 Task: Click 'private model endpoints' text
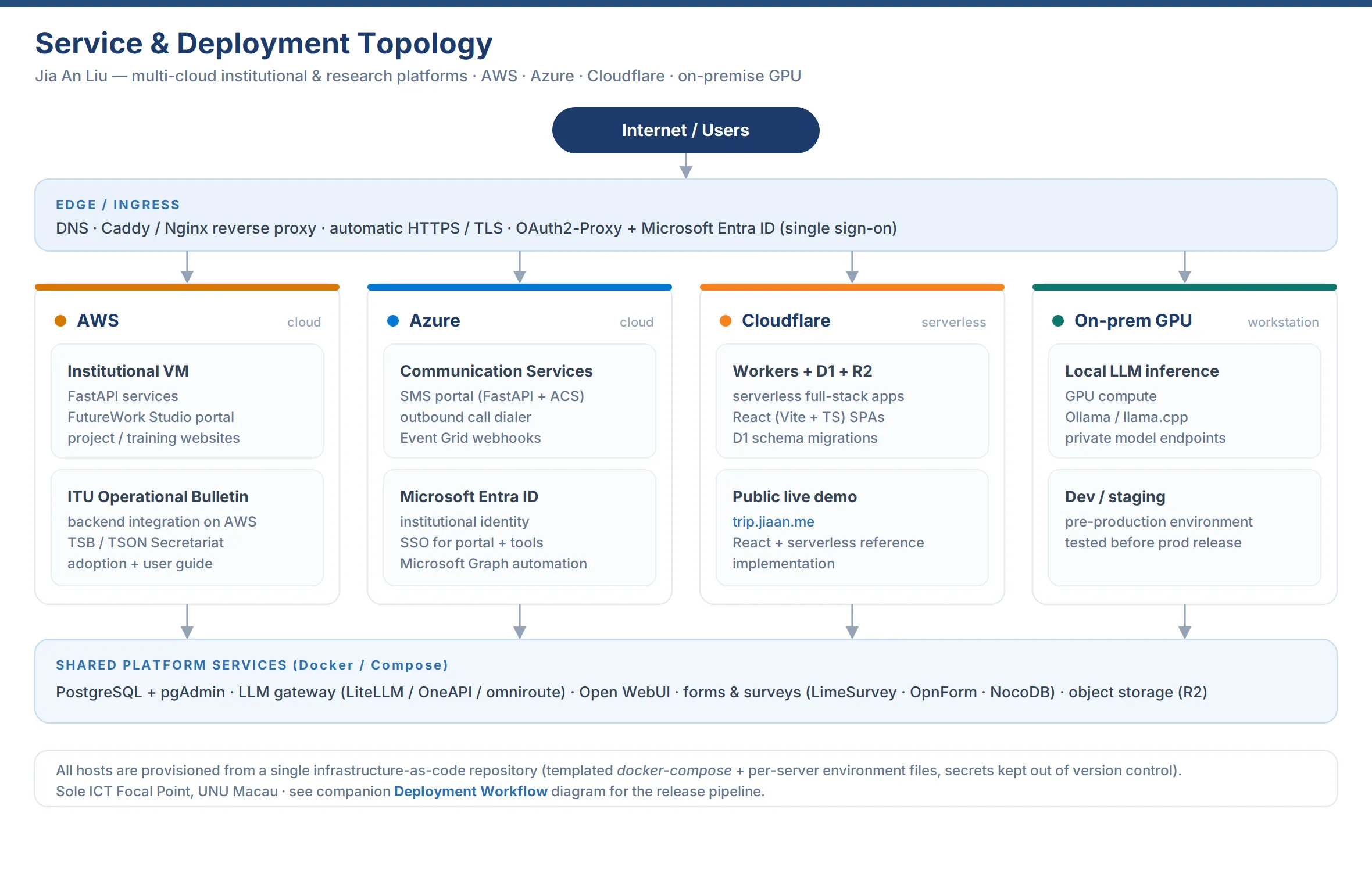1145,438
